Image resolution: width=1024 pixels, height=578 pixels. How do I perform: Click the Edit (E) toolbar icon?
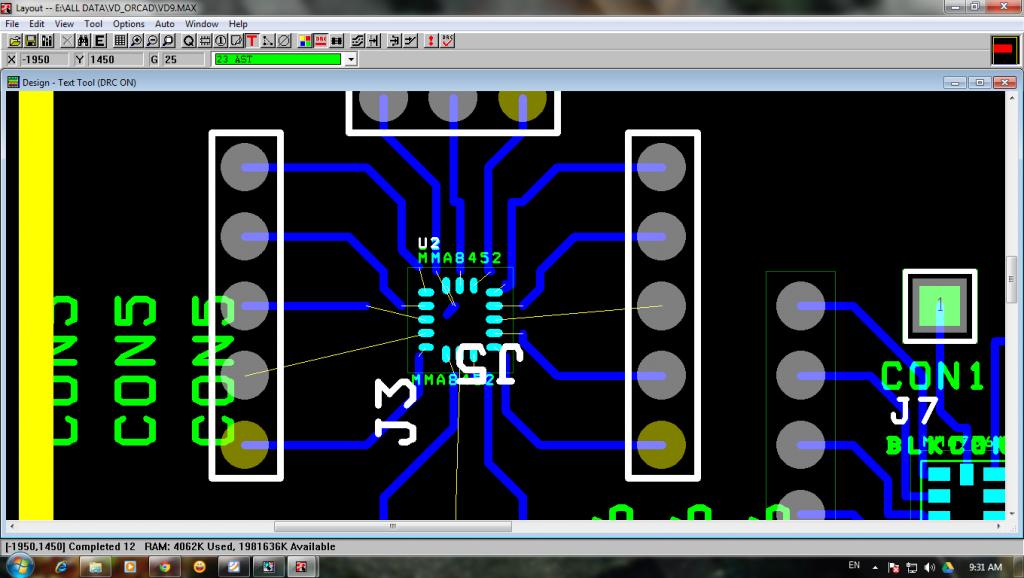click(100, 40)
